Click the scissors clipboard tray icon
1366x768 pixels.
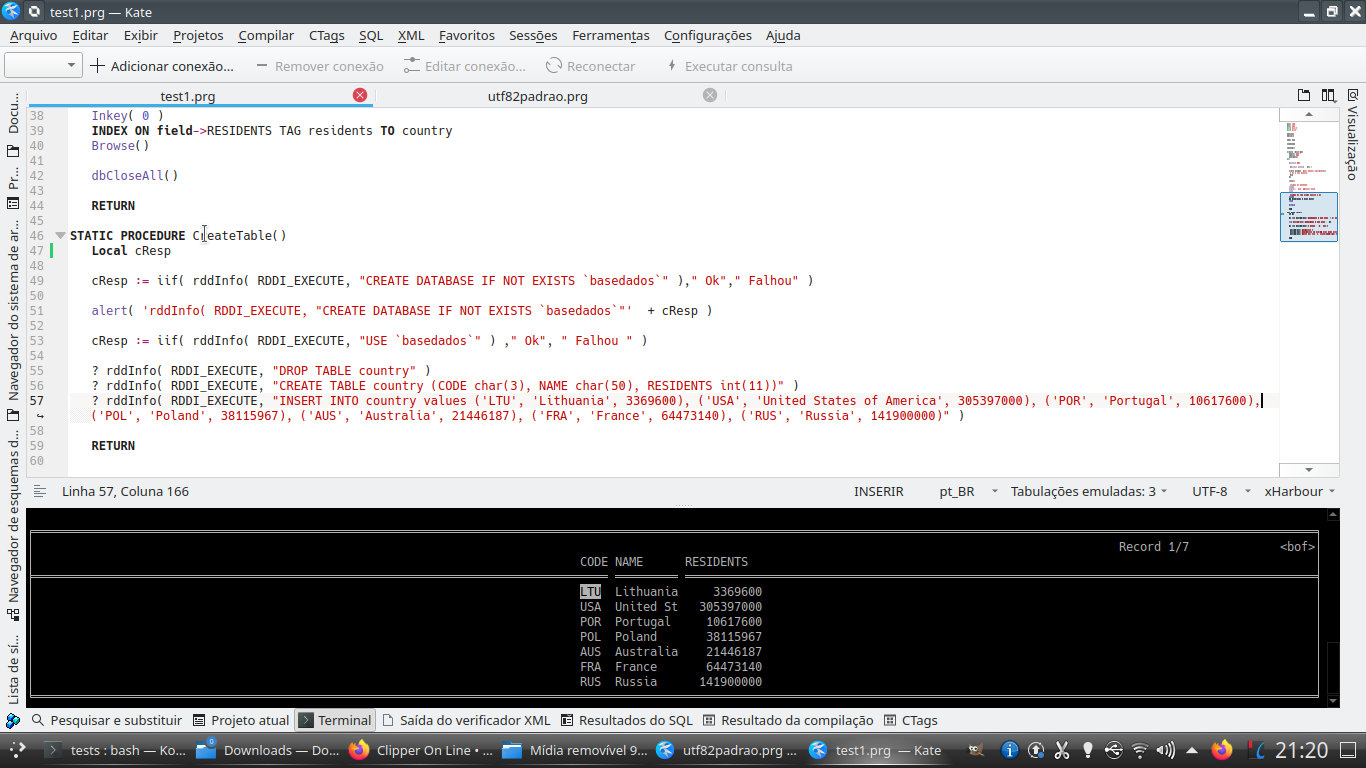[1062, 750]
